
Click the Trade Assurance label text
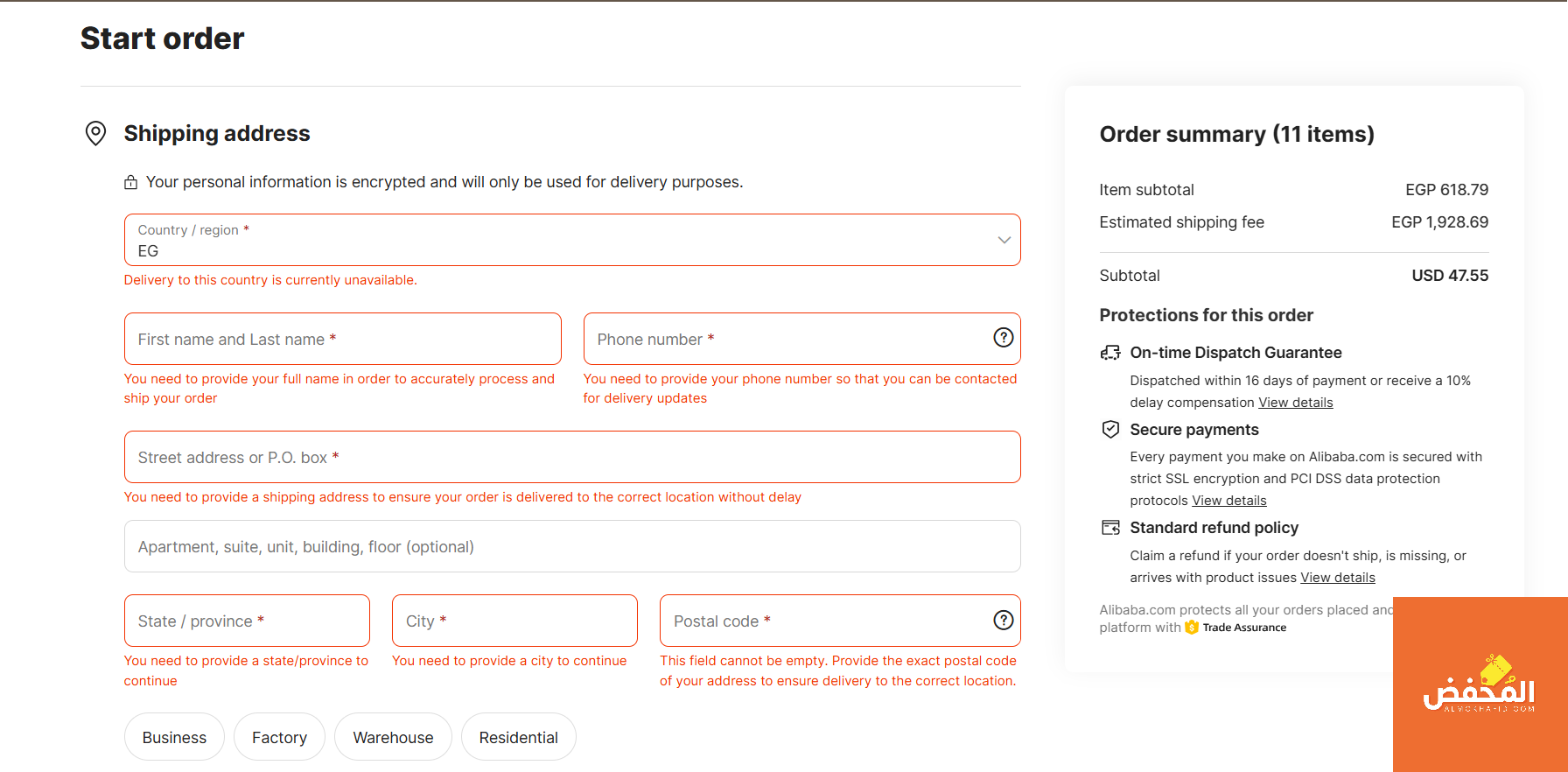pyautogui.click(x=1244, y=628)
